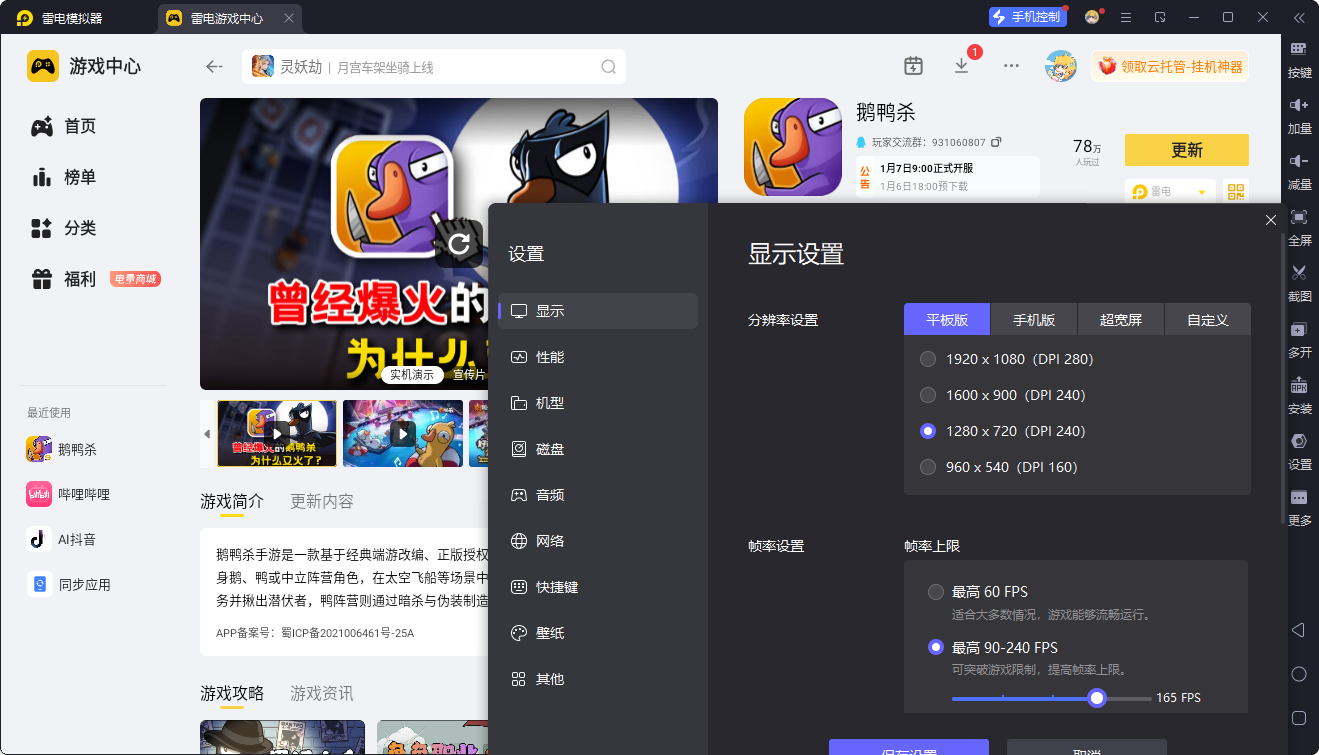The image size is (1319, 755).
Task: Close the settings dialog with the X
Action: tap(1271, 220)
